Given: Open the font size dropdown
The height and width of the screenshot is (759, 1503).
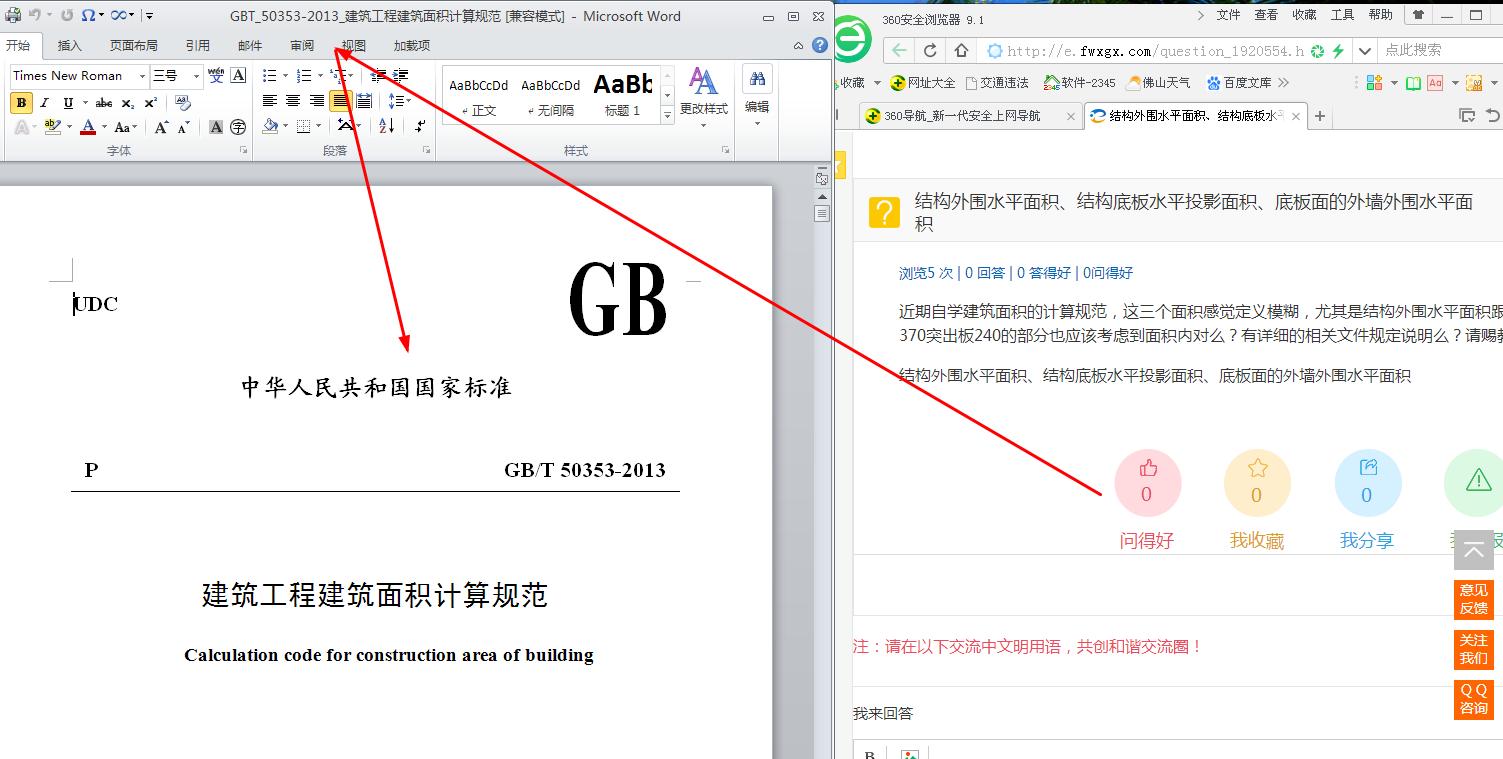Looking at the screenshot, I should tap(196, 75).
